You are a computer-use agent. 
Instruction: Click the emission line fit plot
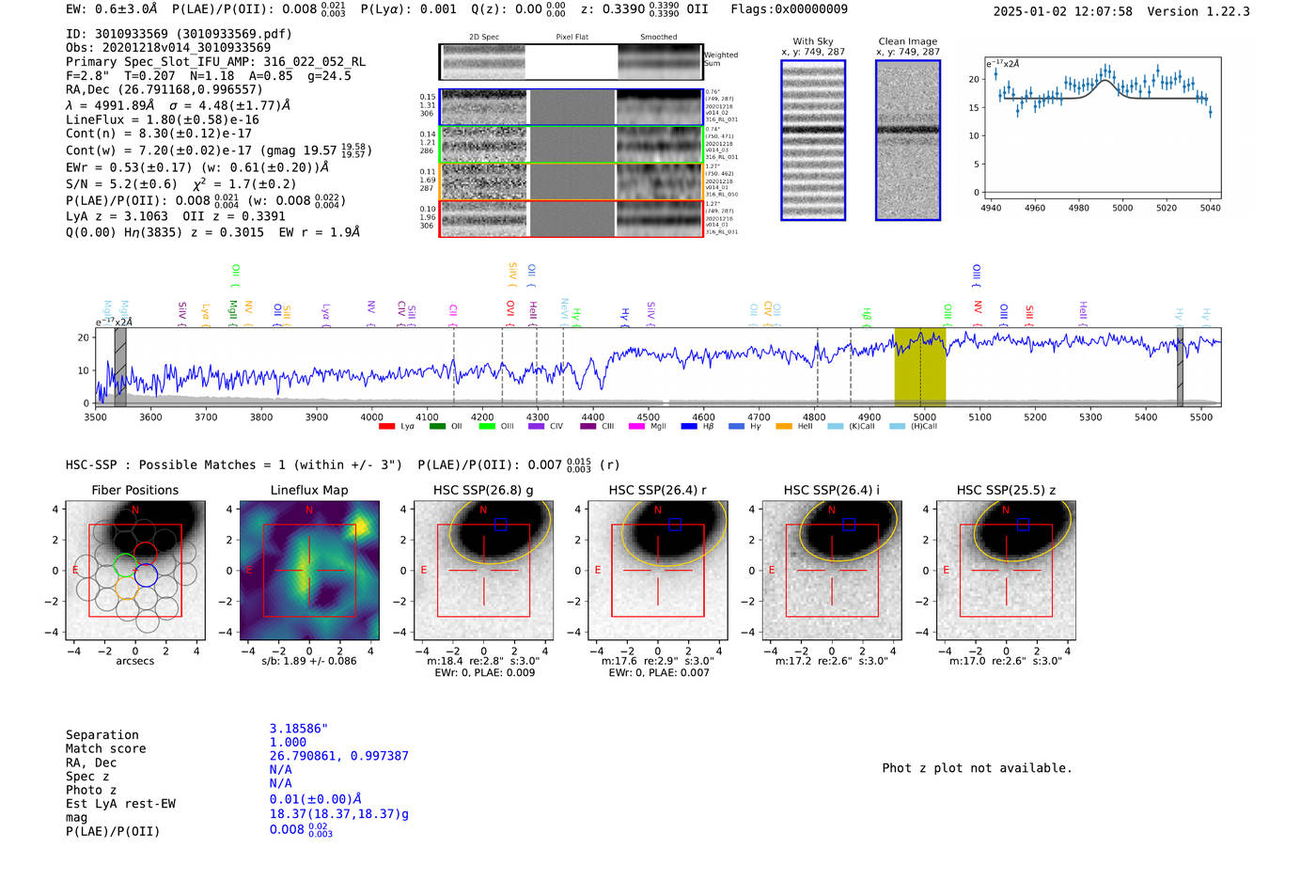[1101, 129]
